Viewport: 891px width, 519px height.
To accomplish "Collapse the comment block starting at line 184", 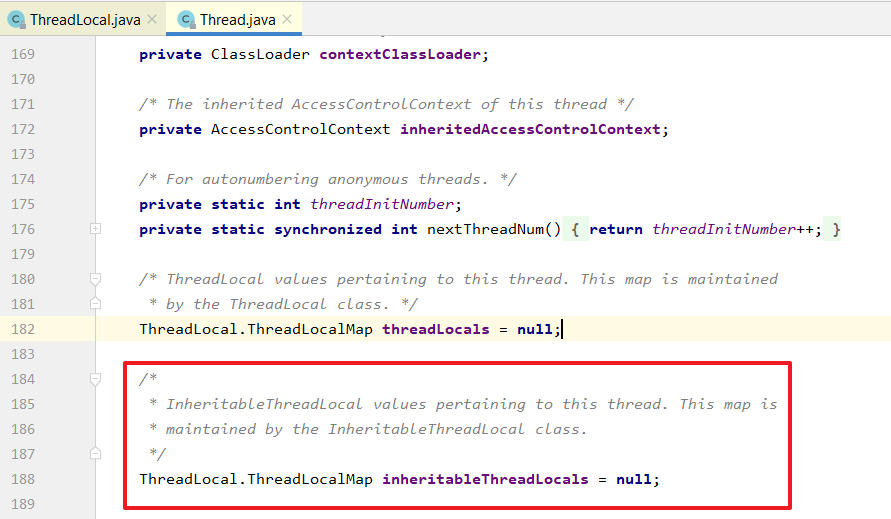I will pos(95,379).
